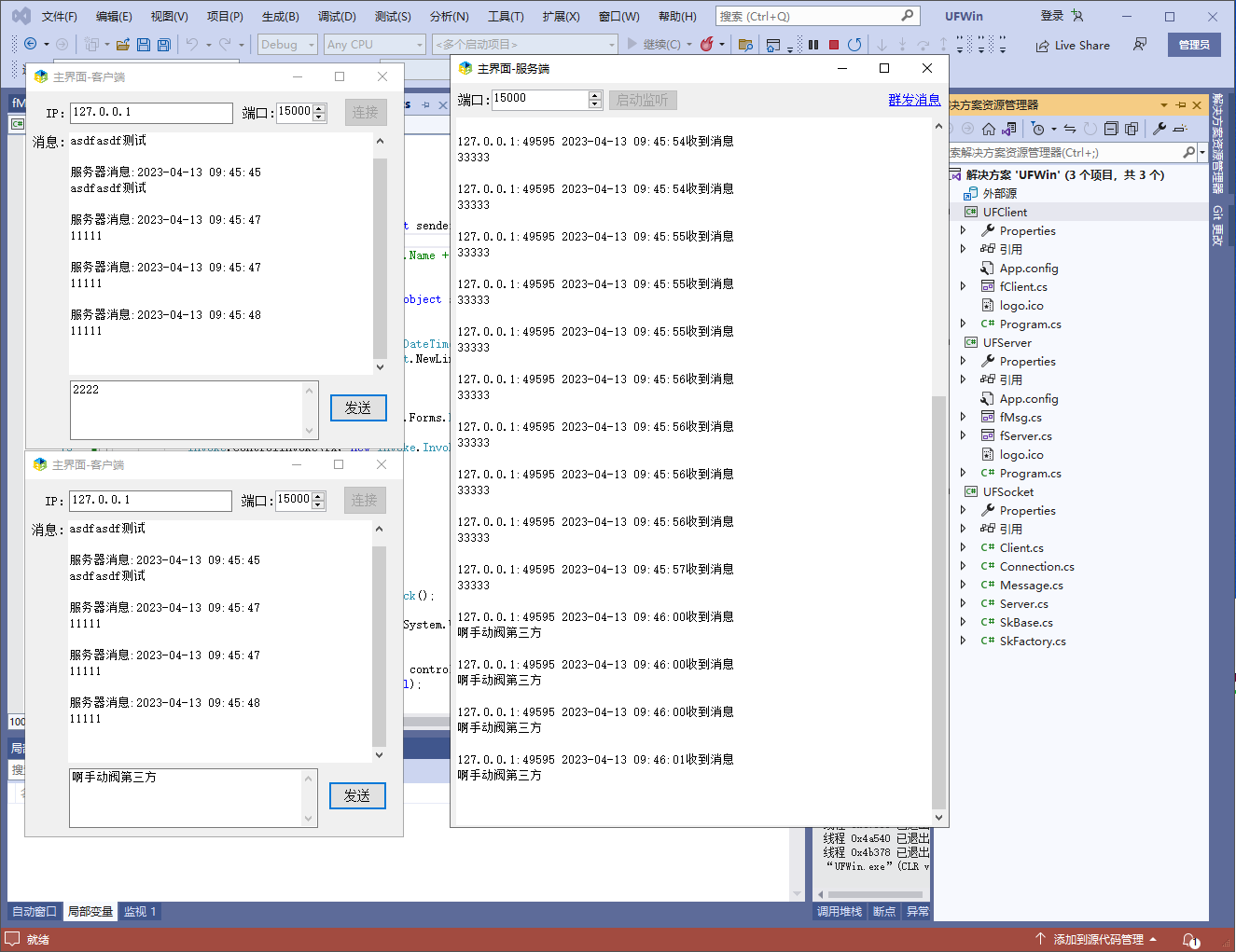Switch to the 局部变量 tab
The width and height of the screenshot is (1236, 952).
(x=90, y=911)
